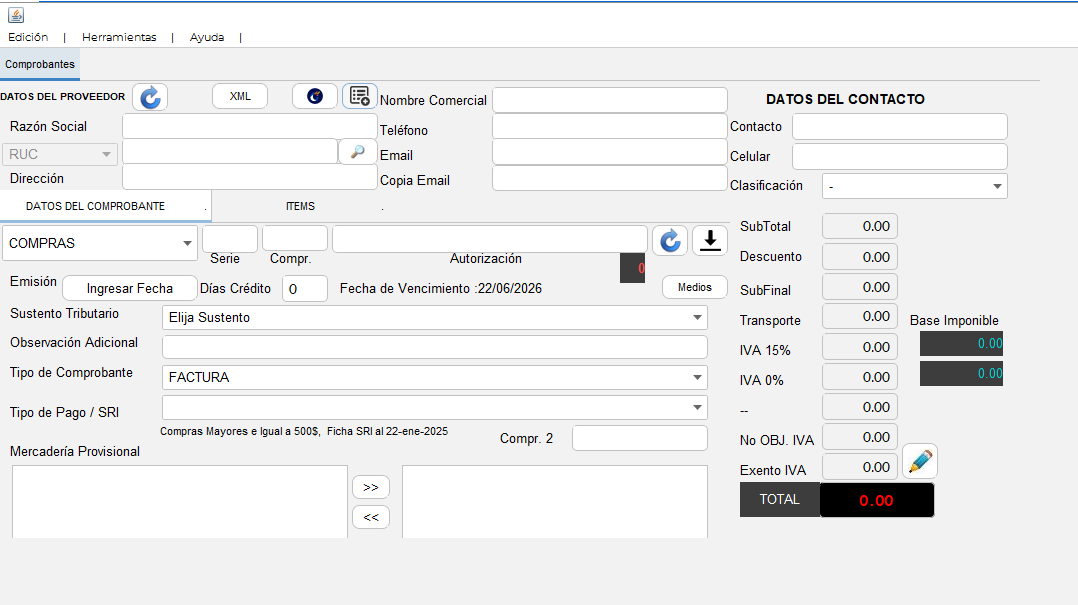Click the move-right >> button
1078x605 pixels.
371,487
